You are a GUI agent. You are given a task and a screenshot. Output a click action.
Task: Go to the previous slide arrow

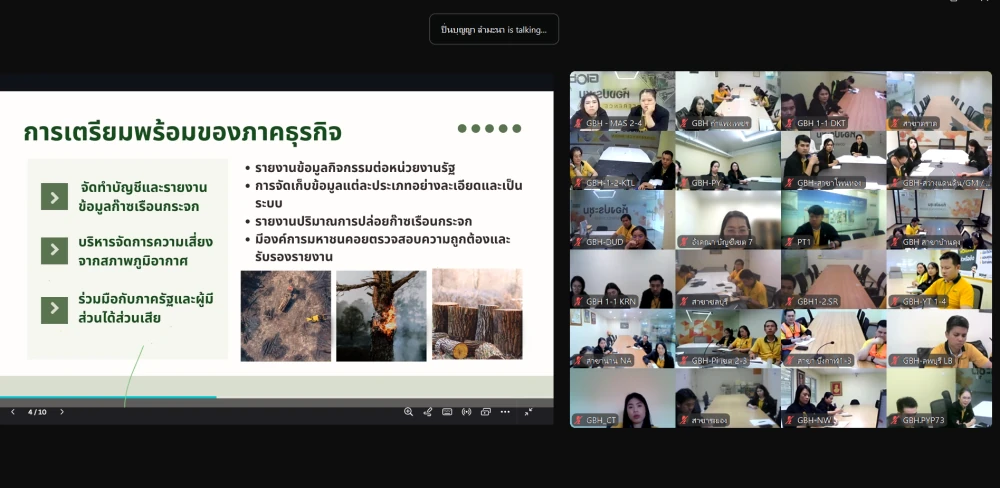(13, 412)
